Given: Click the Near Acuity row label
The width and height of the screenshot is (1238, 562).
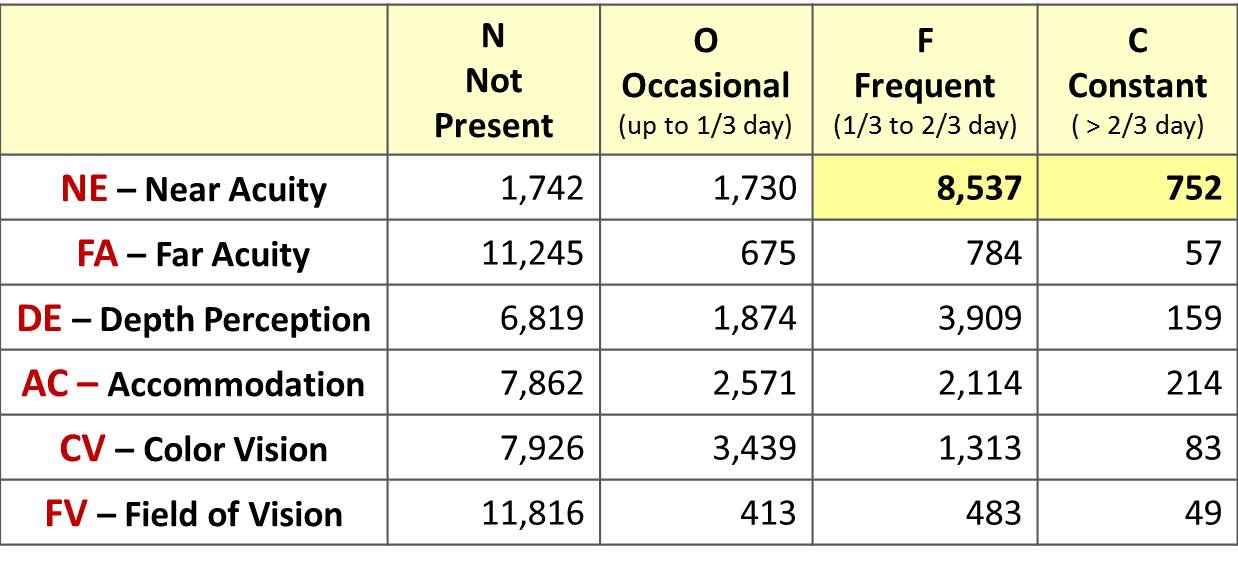Looking at the screenshot, I should (194, 189).
